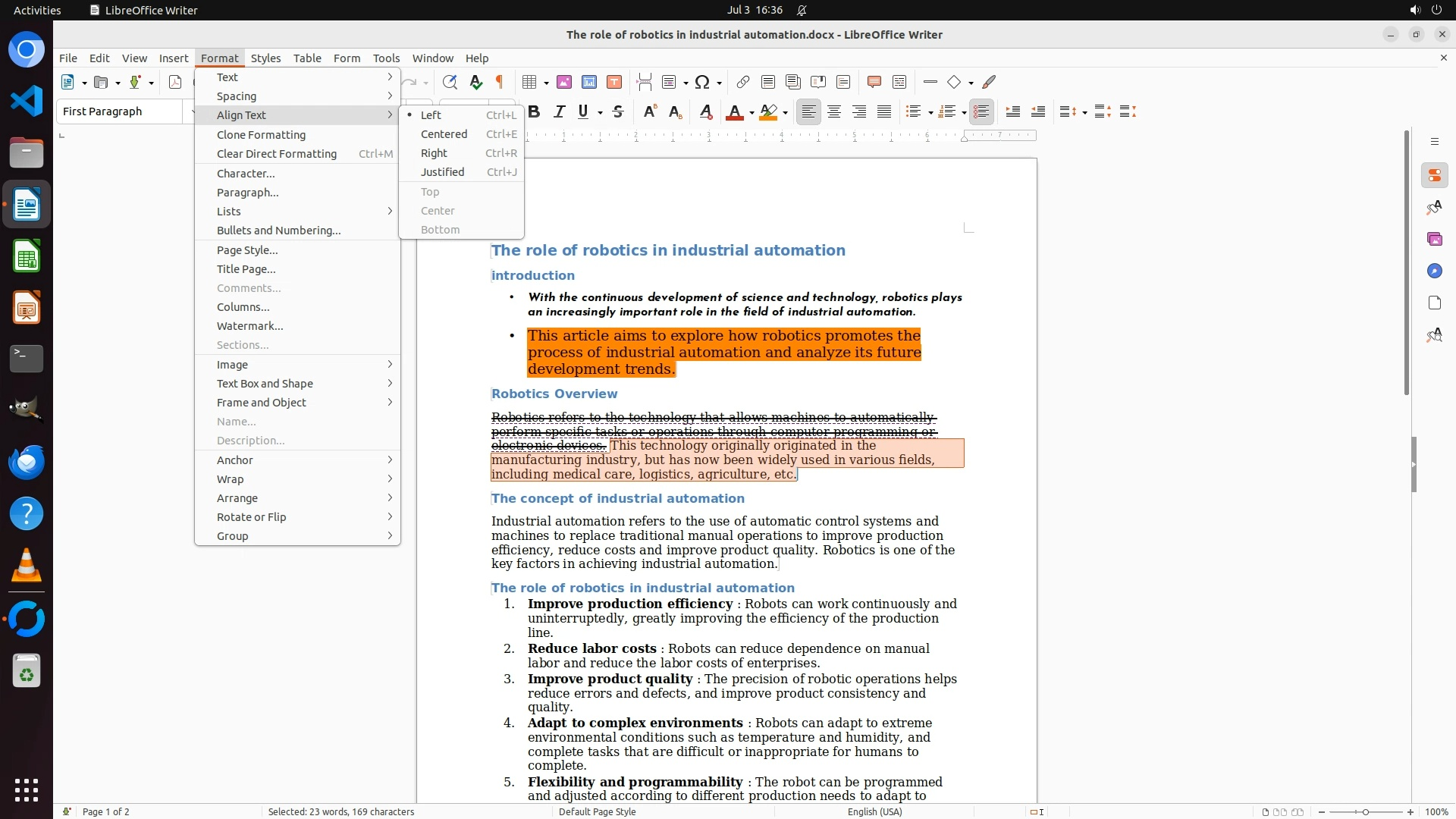This screenshot has width=1456, height=819.
Task: Toggle Italic formatting button
Action: point(559,112)
